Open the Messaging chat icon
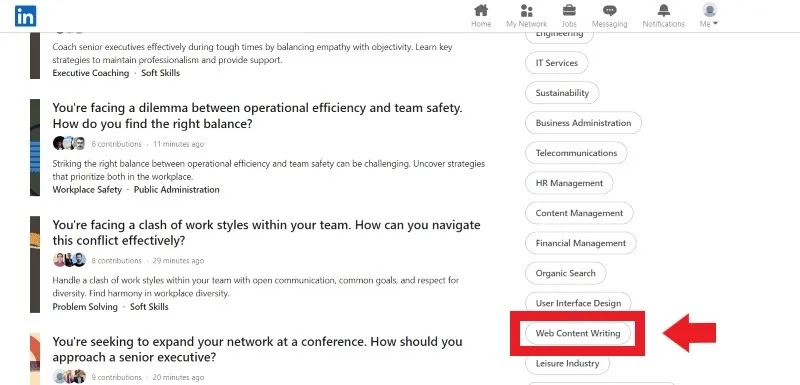The image size is (800, 385). tap(609, 11)
